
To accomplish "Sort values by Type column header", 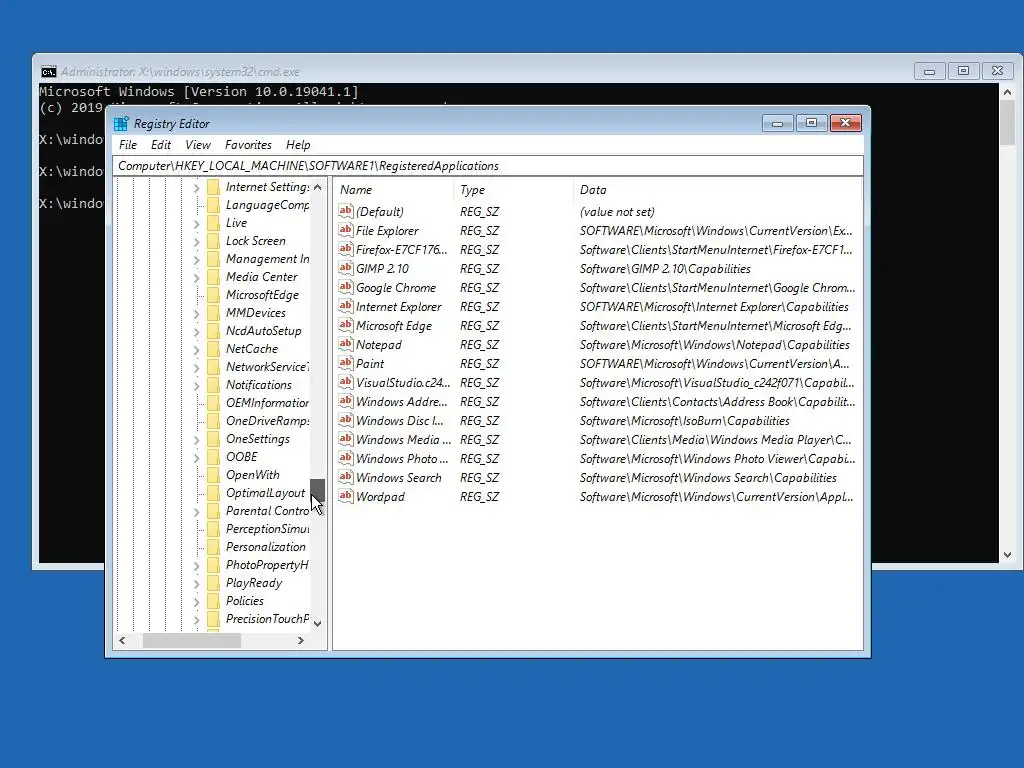I will tap(513, 190).
